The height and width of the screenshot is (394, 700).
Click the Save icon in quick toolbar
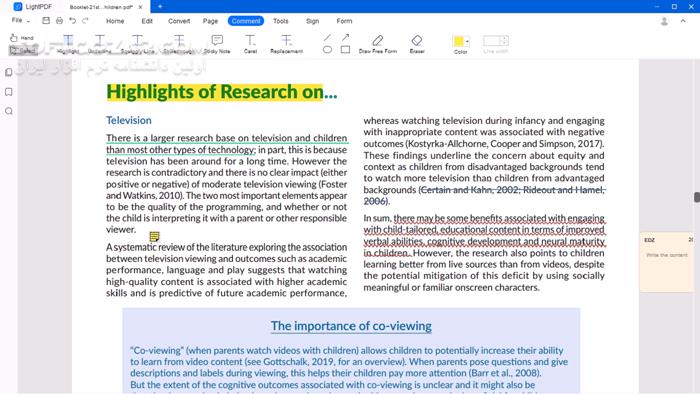tap(46, 21)
